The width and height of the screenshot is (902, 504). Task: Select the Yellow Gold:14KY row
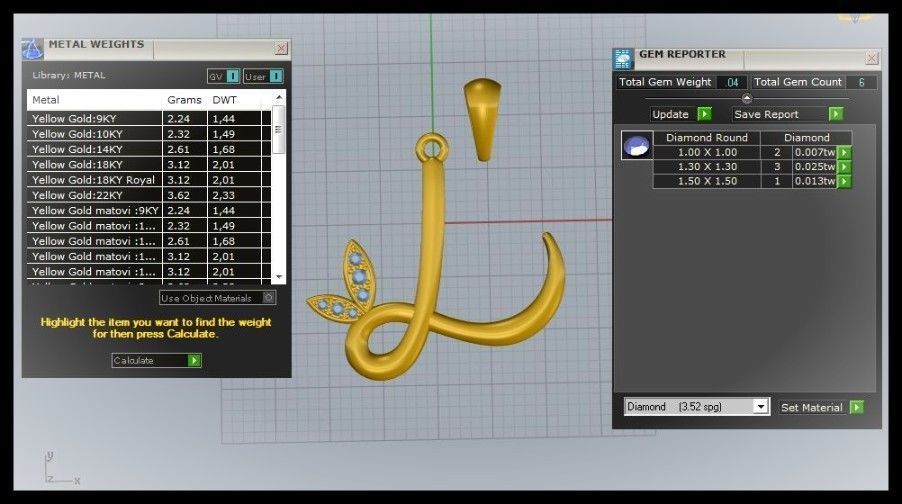(149, 149)
